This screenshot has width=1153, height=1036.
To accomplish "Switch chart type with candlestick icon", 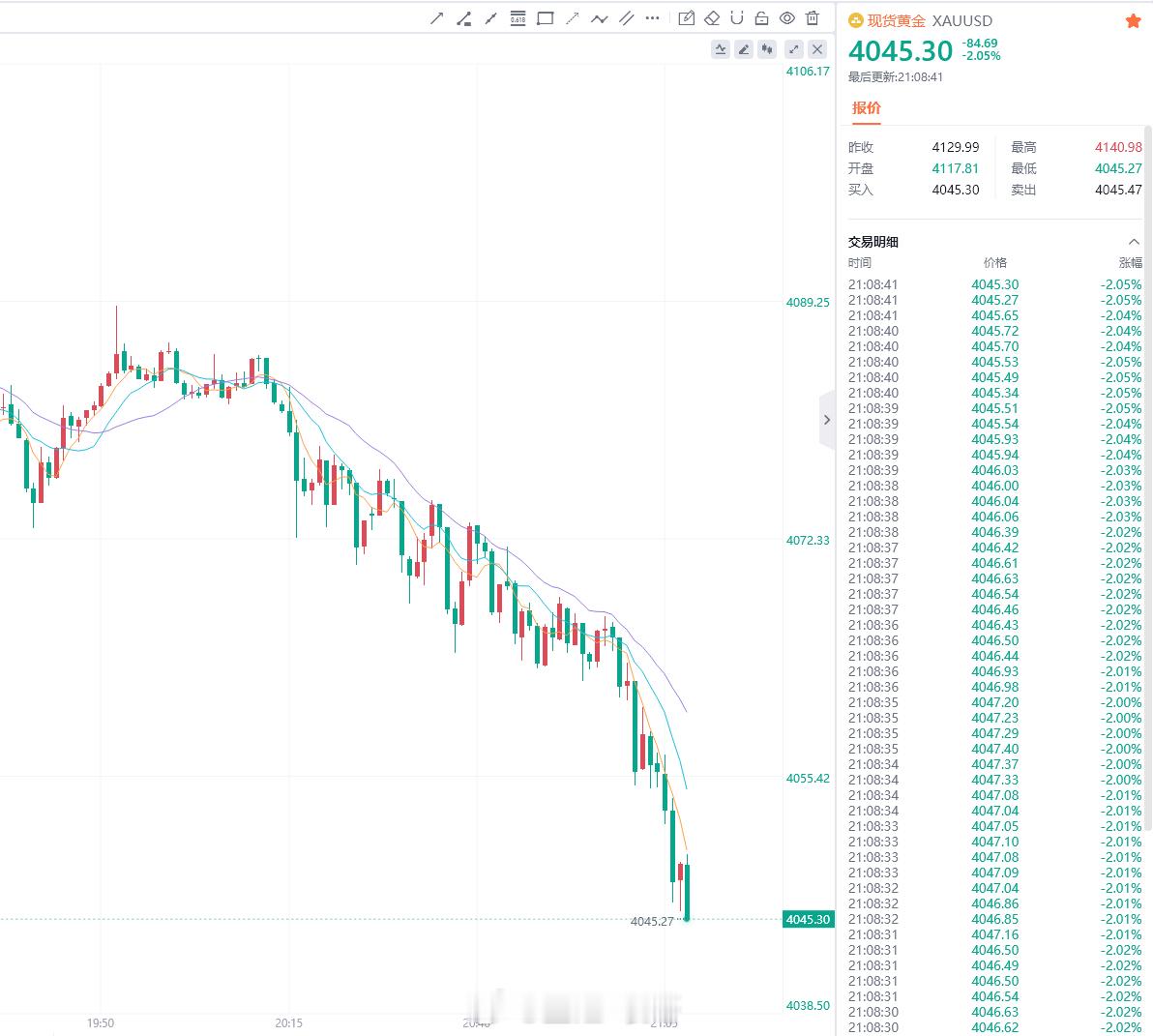I will (768, 49).
